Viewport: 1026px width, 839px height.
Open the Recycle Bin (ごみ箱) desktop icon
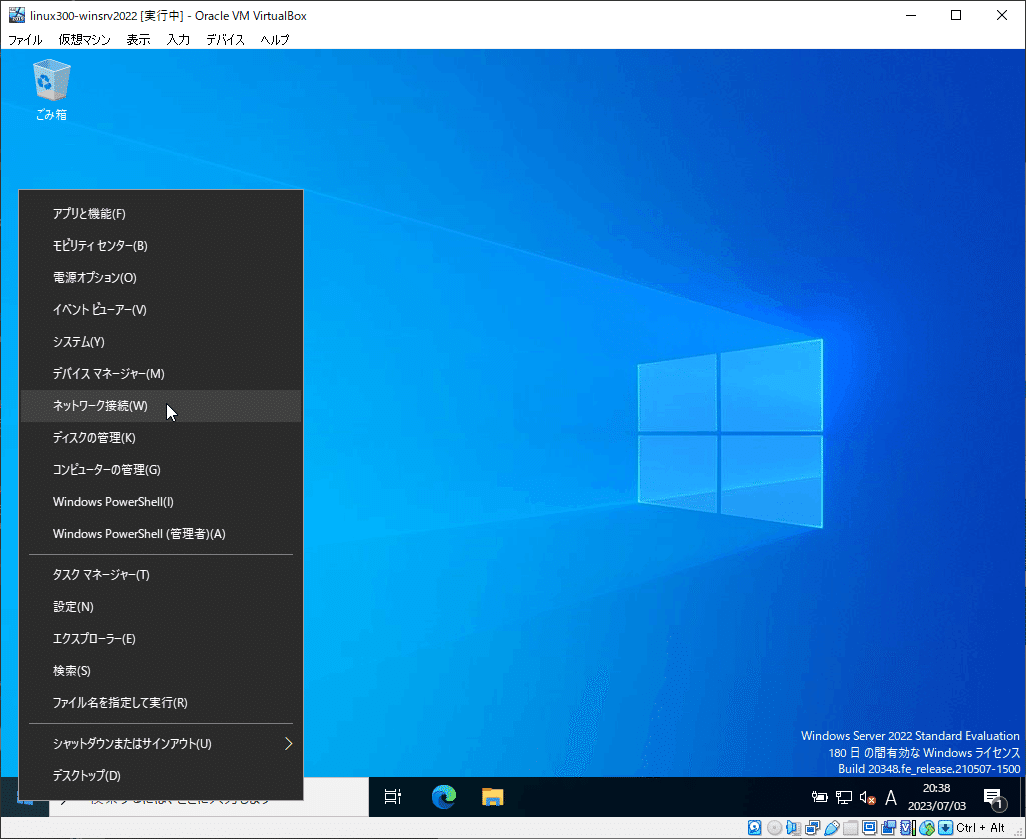click(x=51, y=90)
